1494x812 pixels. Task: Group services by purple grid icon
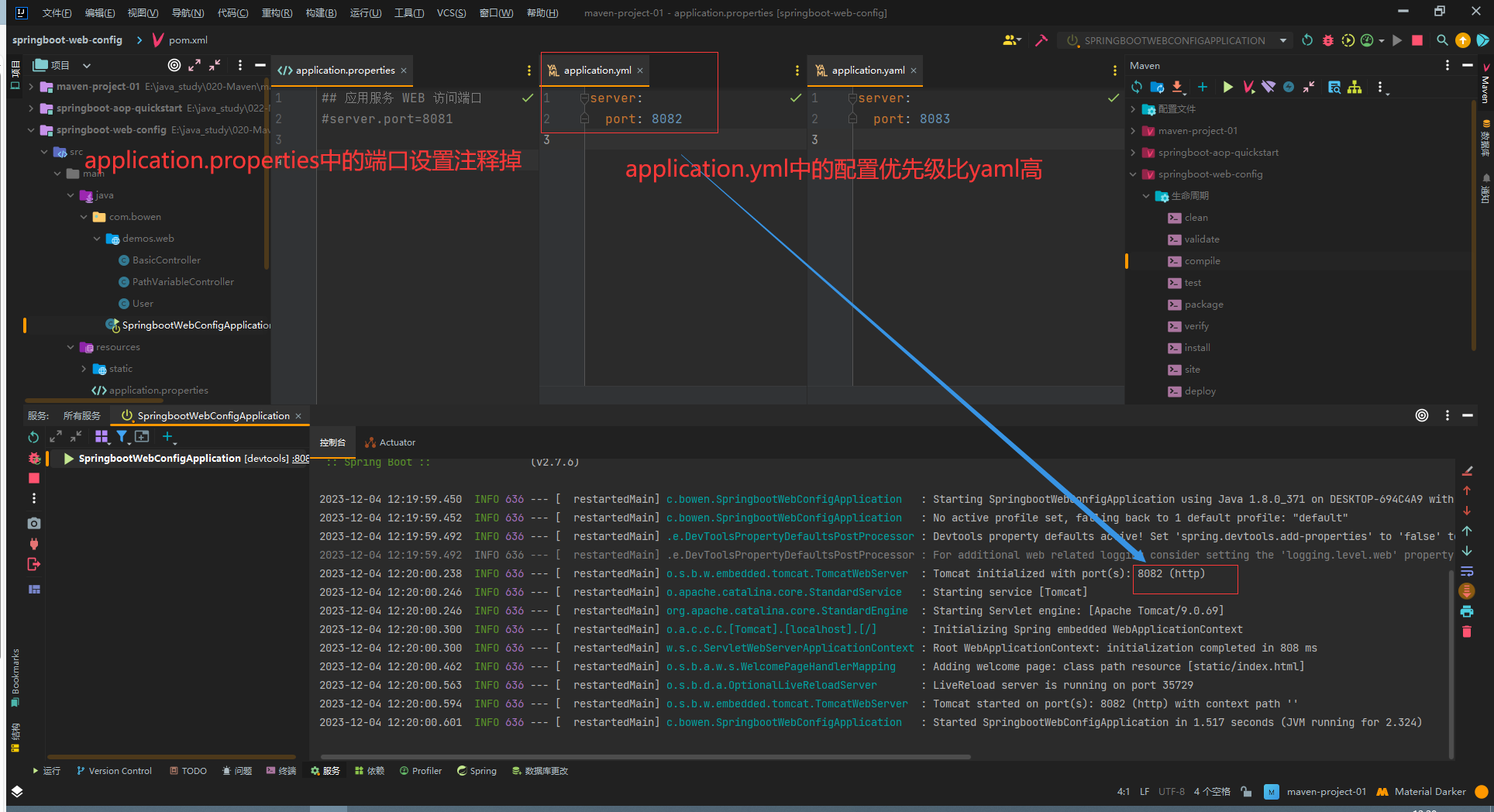tap(102, 437)
